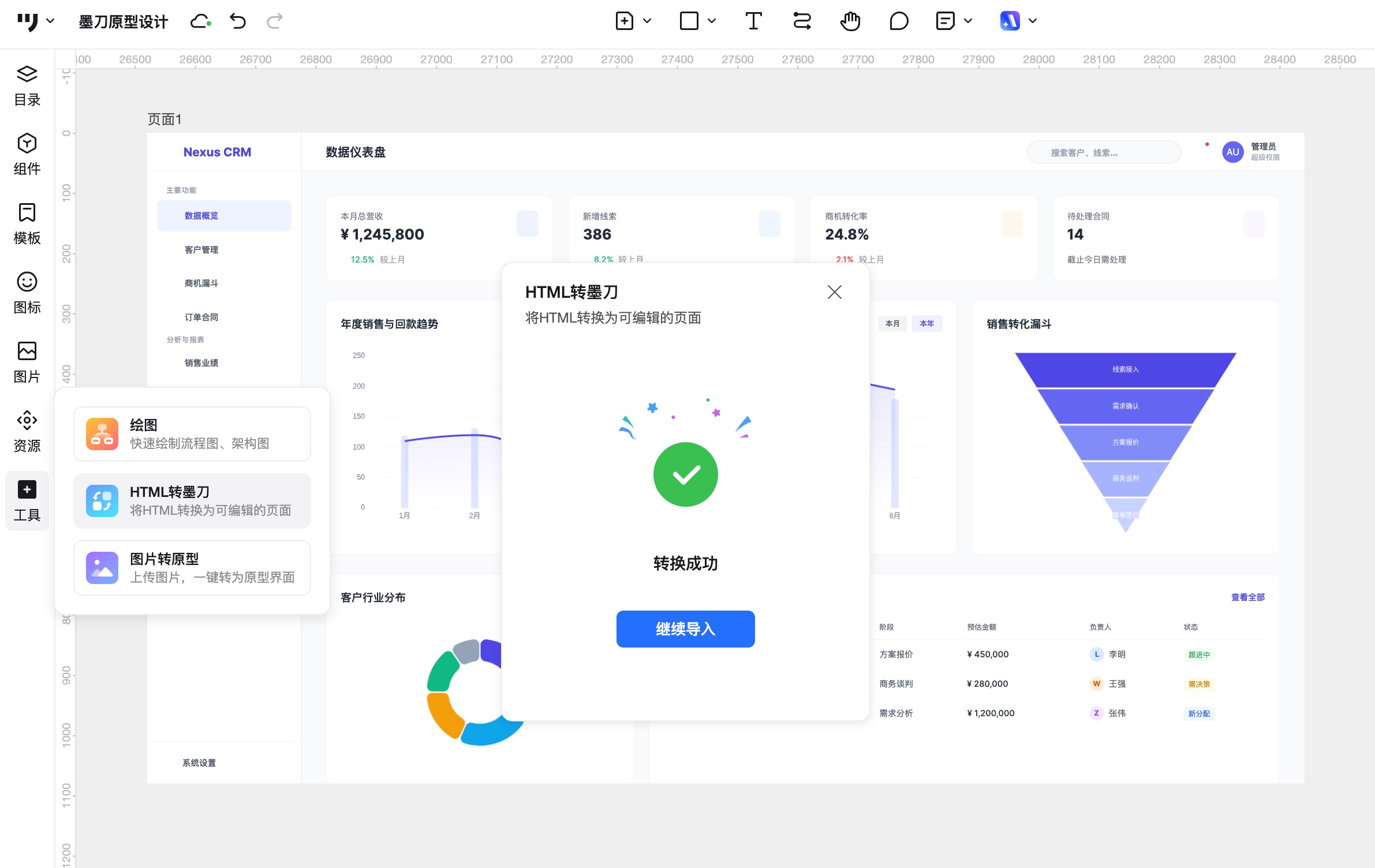Choose the 图片转原型 tool option
Screen dimensions: 1375x868
coord(192,568)
